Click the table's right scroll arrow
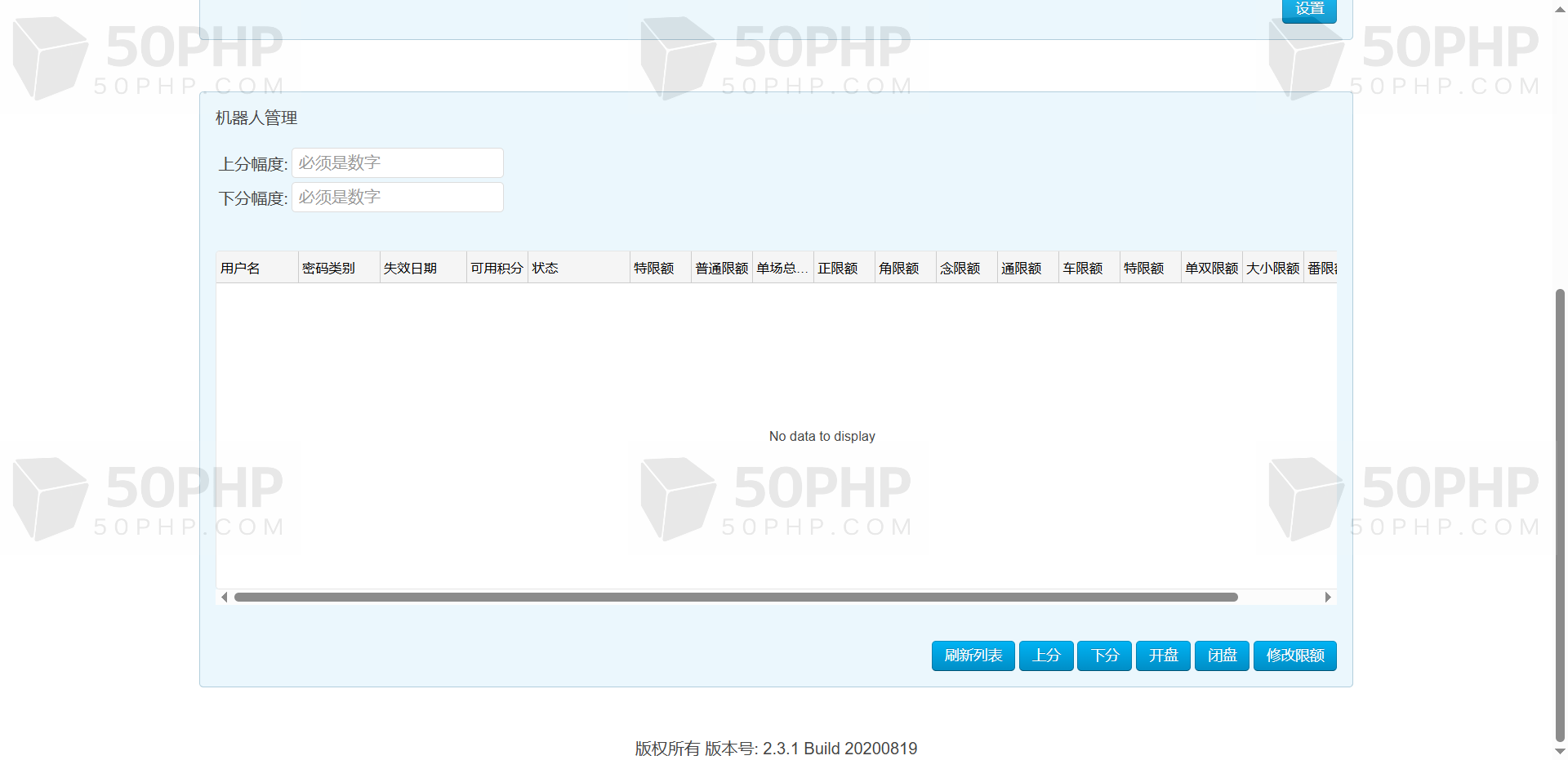 pyautogui.click(x=1328, y=598)
